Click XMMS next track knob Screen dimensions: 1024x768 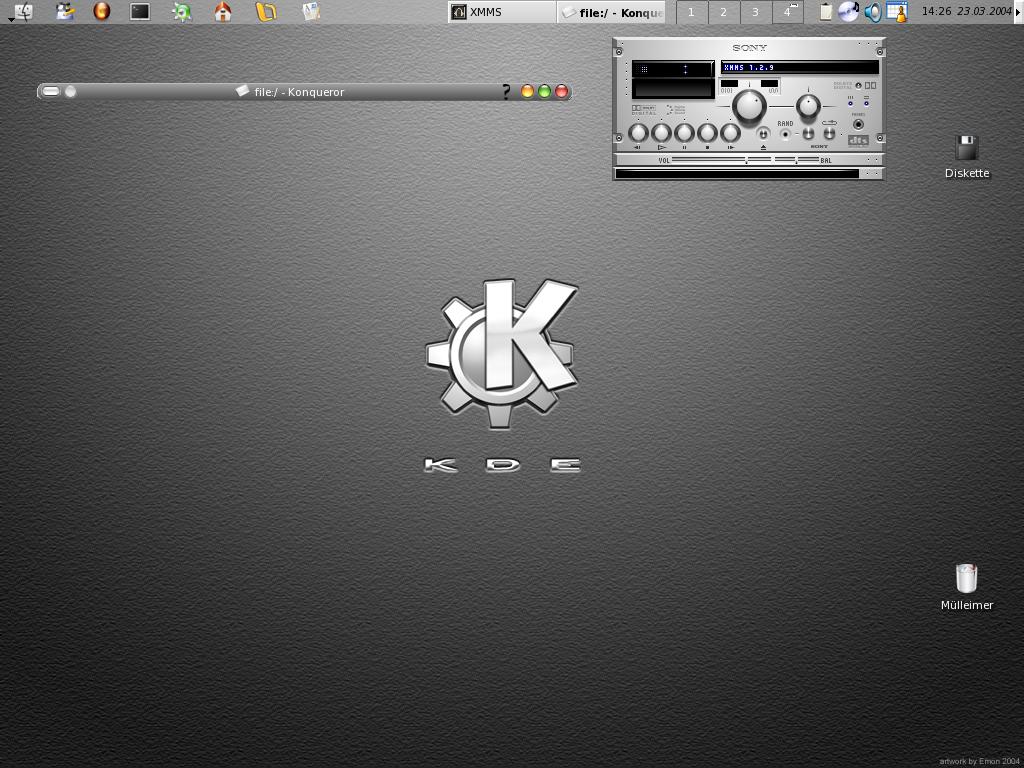[730, 133]
